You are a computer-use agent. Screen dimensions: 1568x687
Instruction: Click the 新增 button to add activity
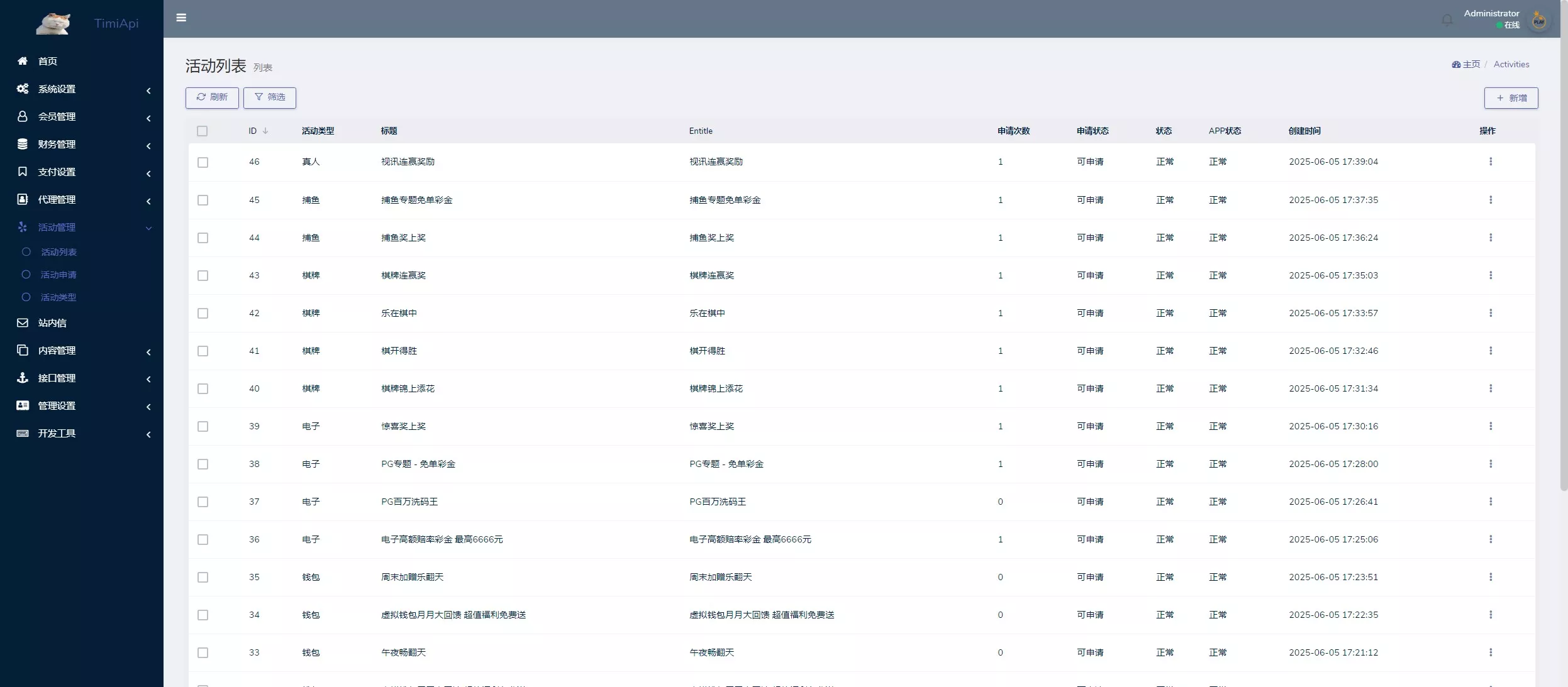(1511, 97)
